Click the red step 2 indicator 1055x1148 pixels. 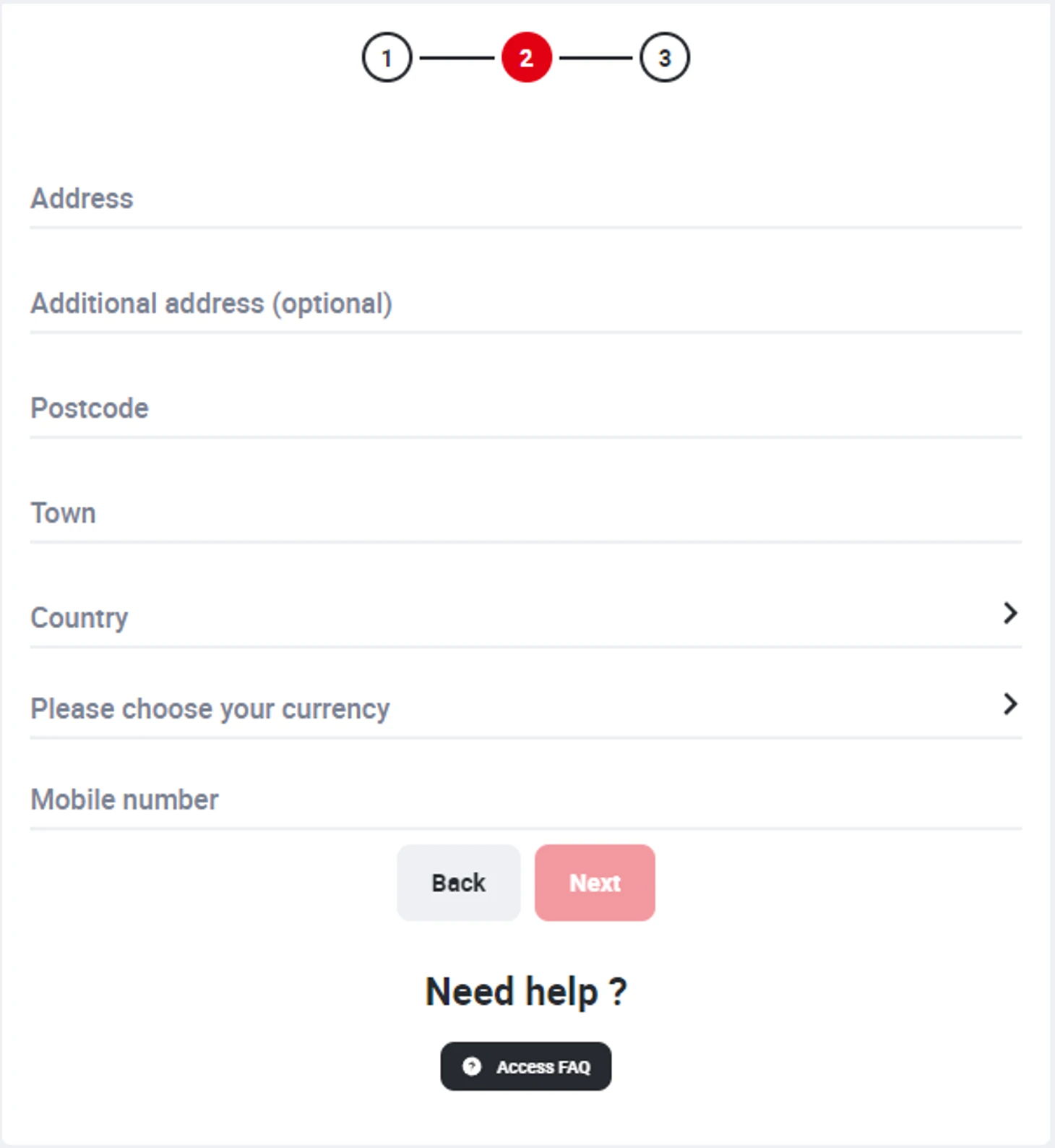pyautogui.click(x=526, y=57)
